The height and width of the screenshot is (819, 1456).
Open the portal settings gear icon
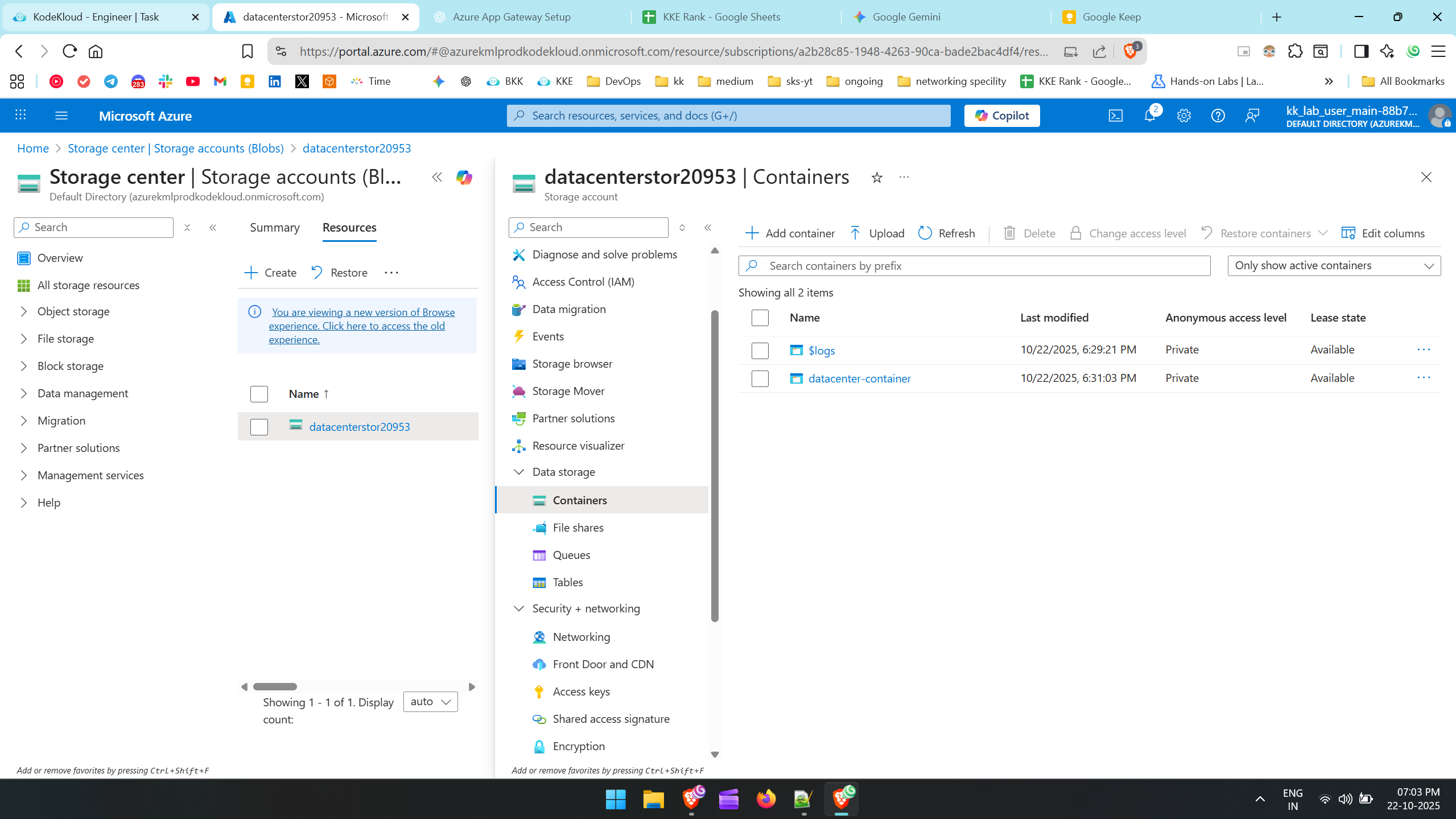point(1183,116)
